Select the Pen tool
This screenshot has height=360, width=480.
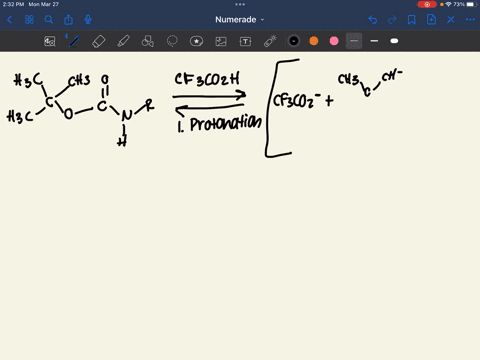click(74, 41)
